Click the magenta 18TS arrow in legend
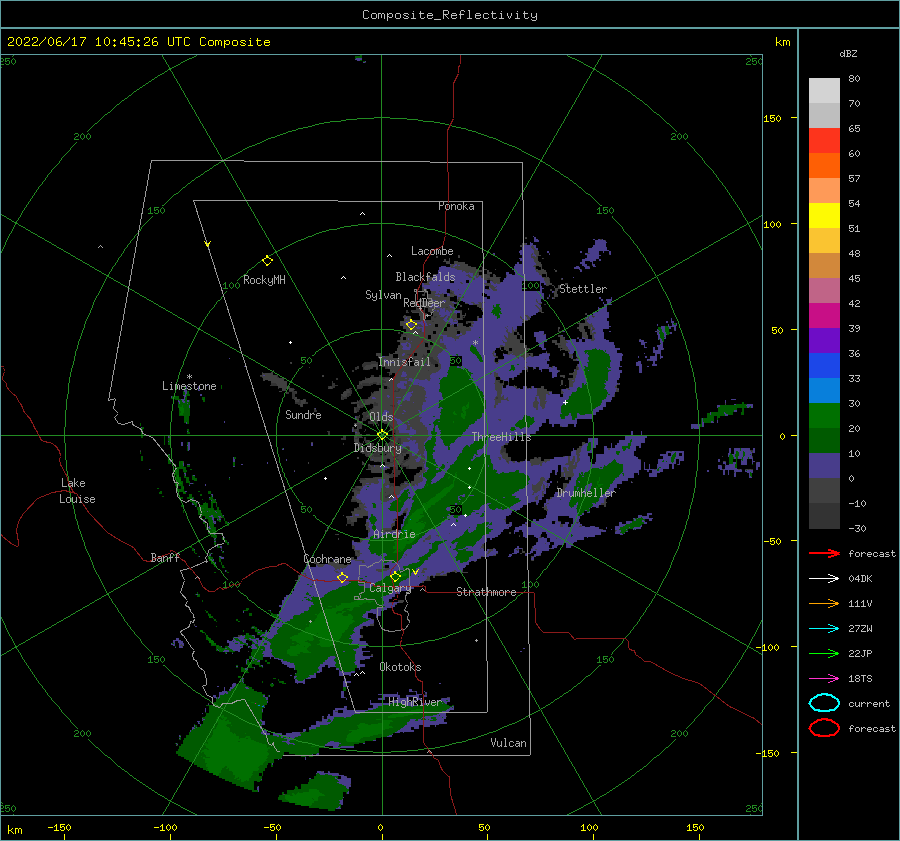Screen dimensions: 900x841 point(824,679)
